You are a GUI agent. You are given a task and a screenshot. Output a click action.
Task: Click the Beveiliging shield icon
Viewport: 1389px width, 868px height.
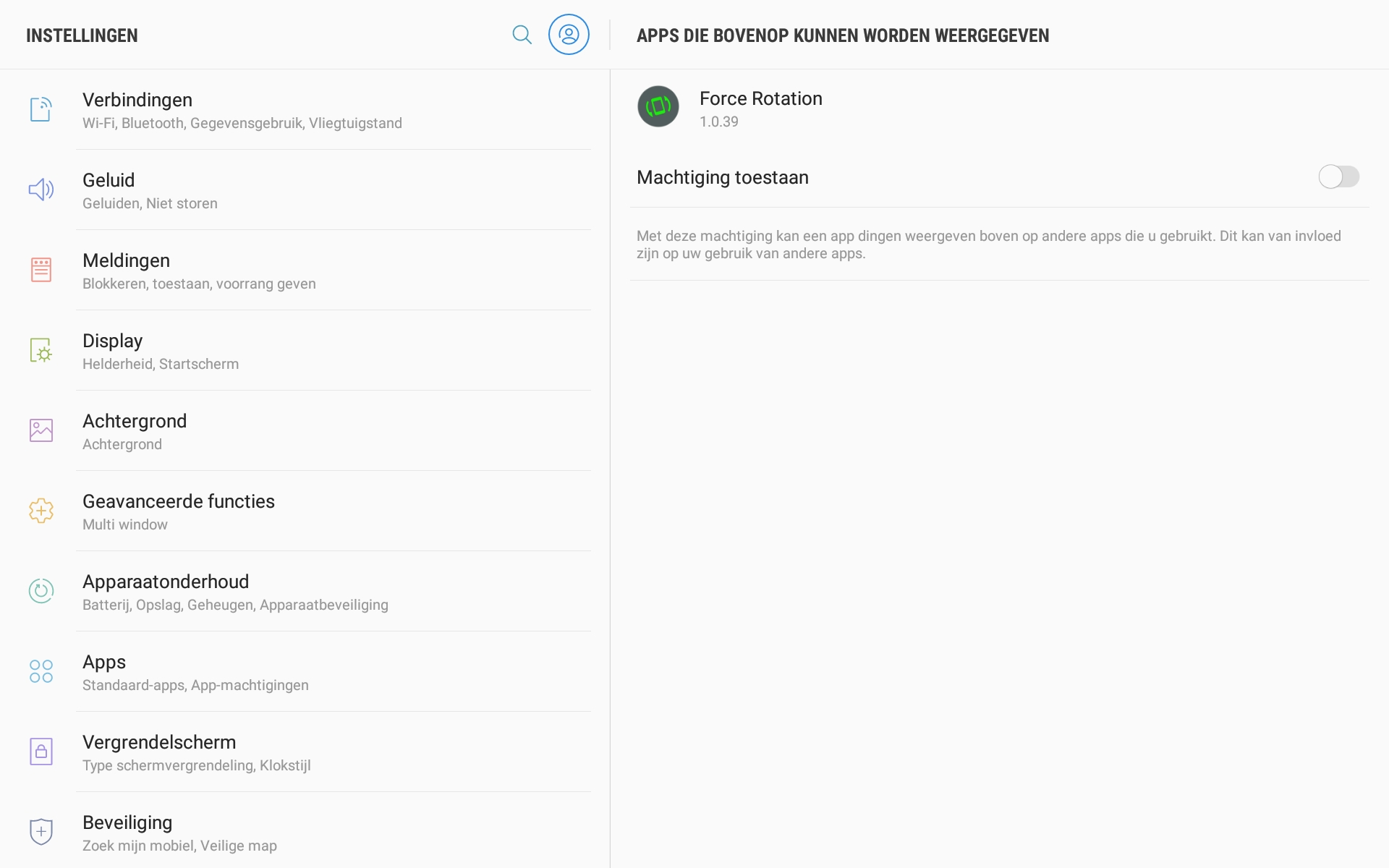41,832
